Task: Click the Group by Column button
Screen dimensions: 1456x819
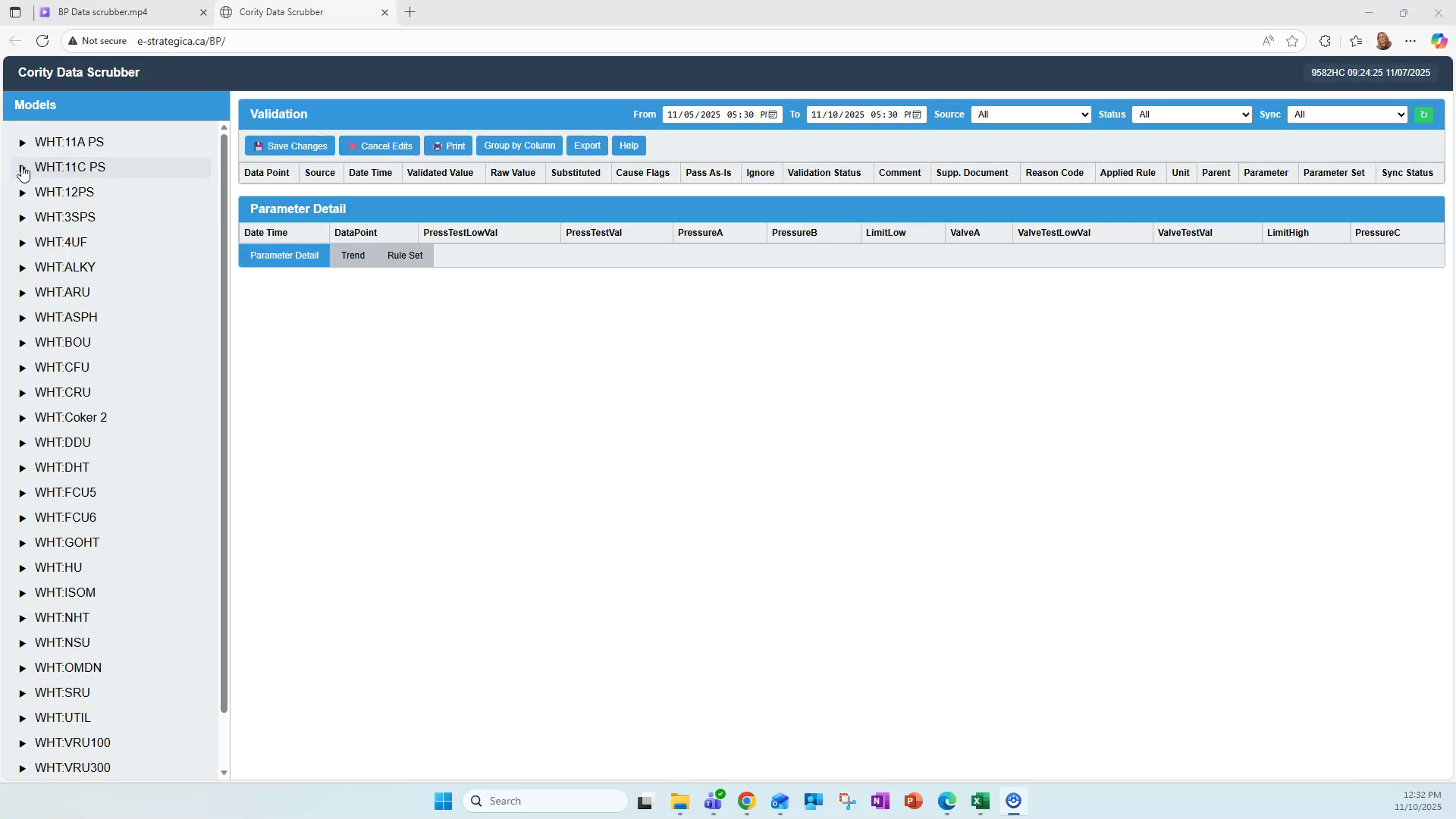Action: 519,146
